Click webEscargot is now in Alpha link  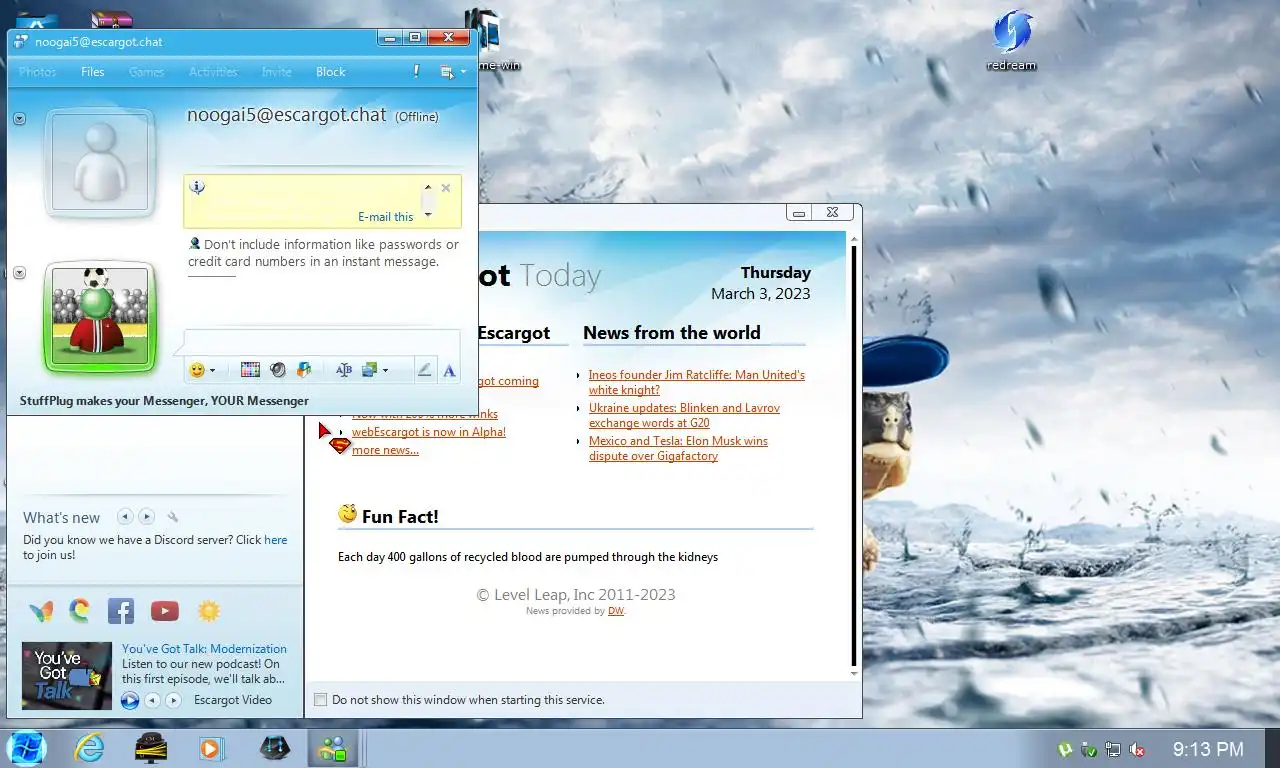click(x=429, y=432)
